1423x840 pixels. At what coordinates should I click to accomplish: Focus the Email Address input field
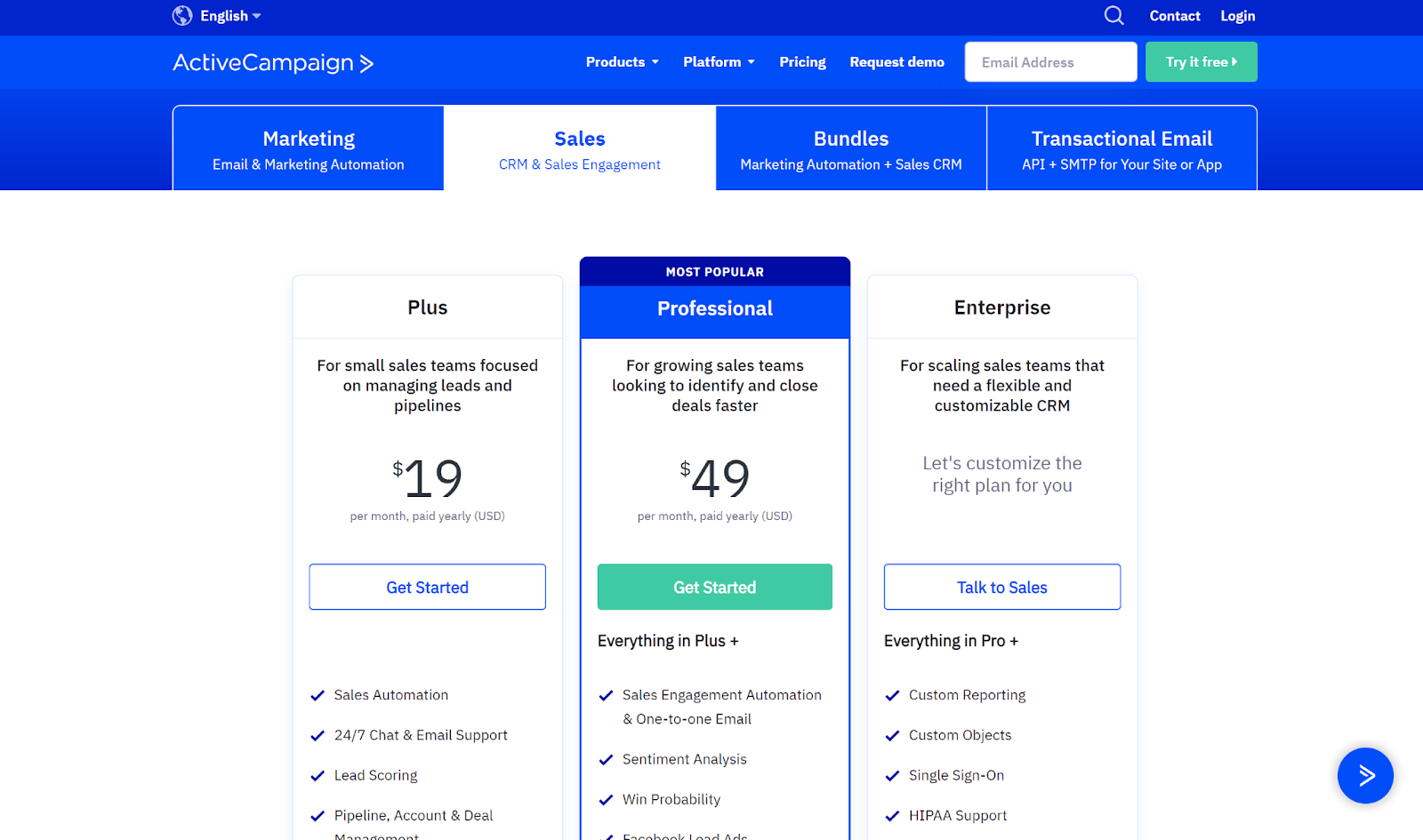1051,62
